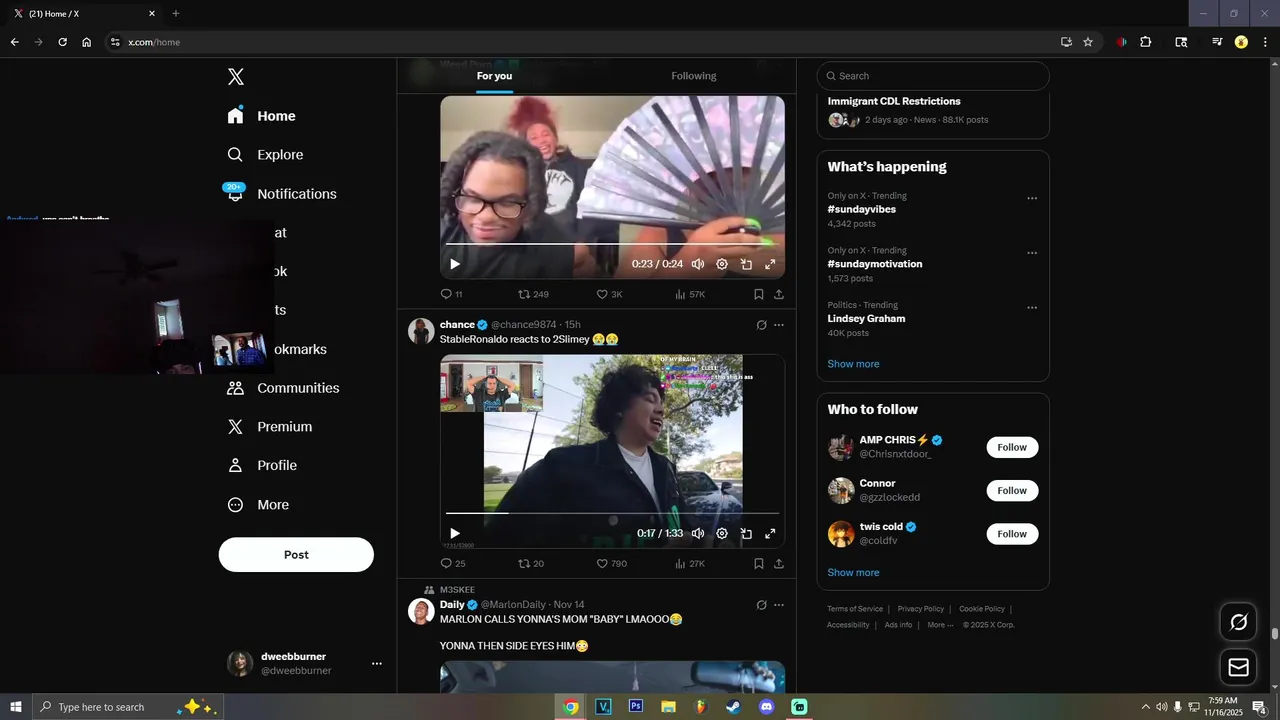Show more under Who to follow

click(x=853, y=573)
